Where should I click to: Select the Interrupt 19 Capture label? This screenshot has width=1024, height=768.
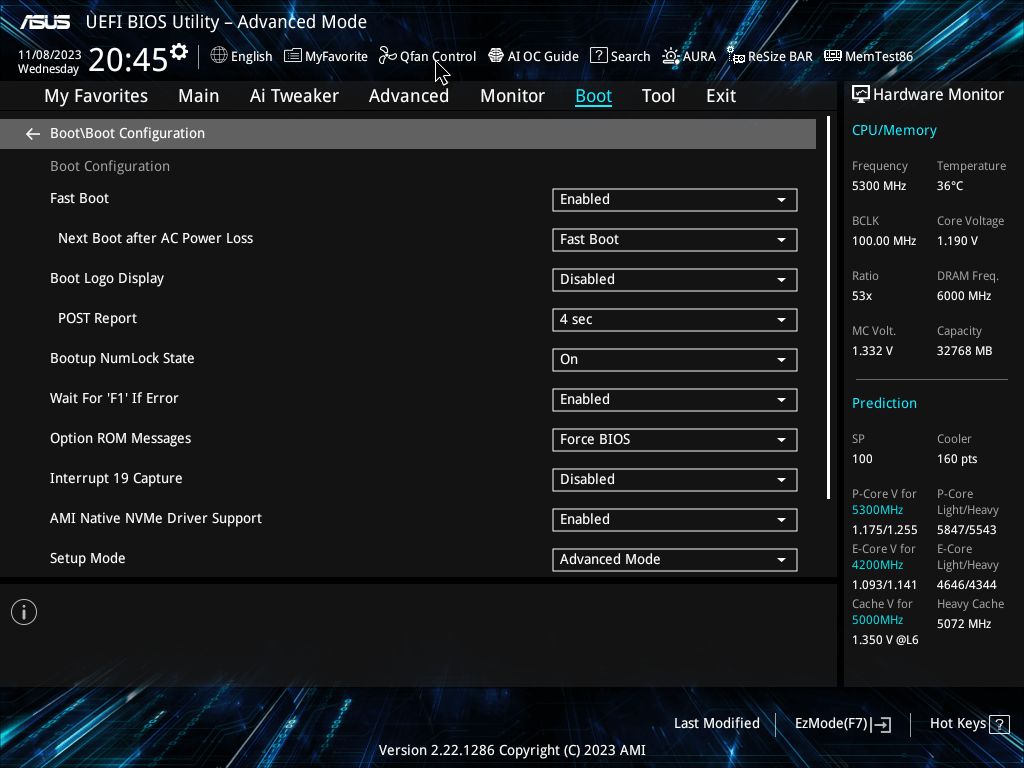coord(116,479)
